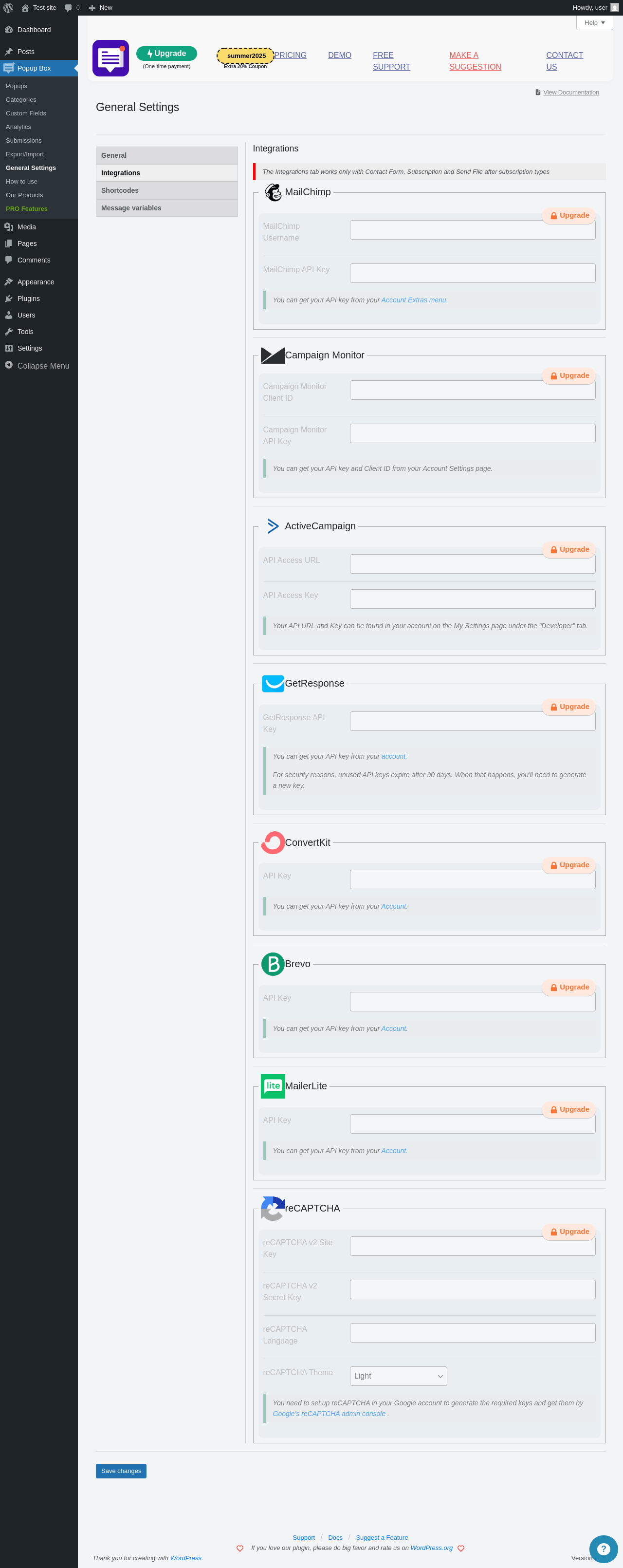Screen dimensions: 623x1568
Task: Click the ActiveCampaign arrow logo
Action: click(273, 526)
